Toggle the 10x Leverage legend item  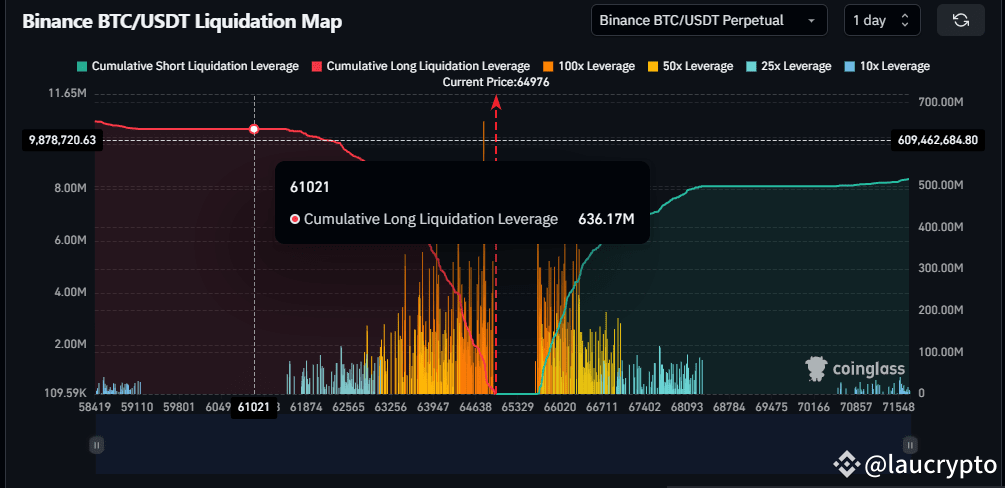pos(887,66)
